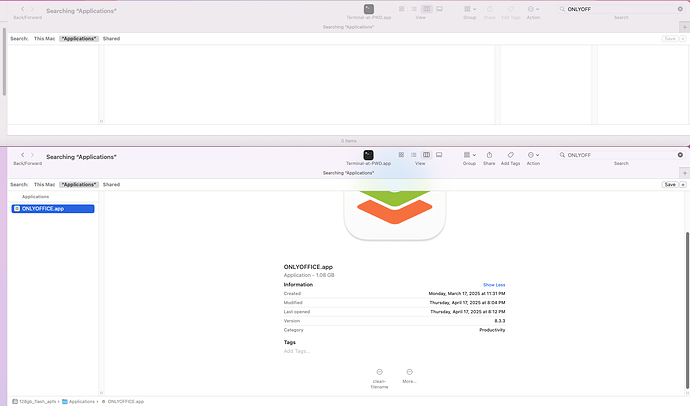The width and height of the screenshot is (690, 406).
Task: Add new tab in lower window
Action: (684, 173)
